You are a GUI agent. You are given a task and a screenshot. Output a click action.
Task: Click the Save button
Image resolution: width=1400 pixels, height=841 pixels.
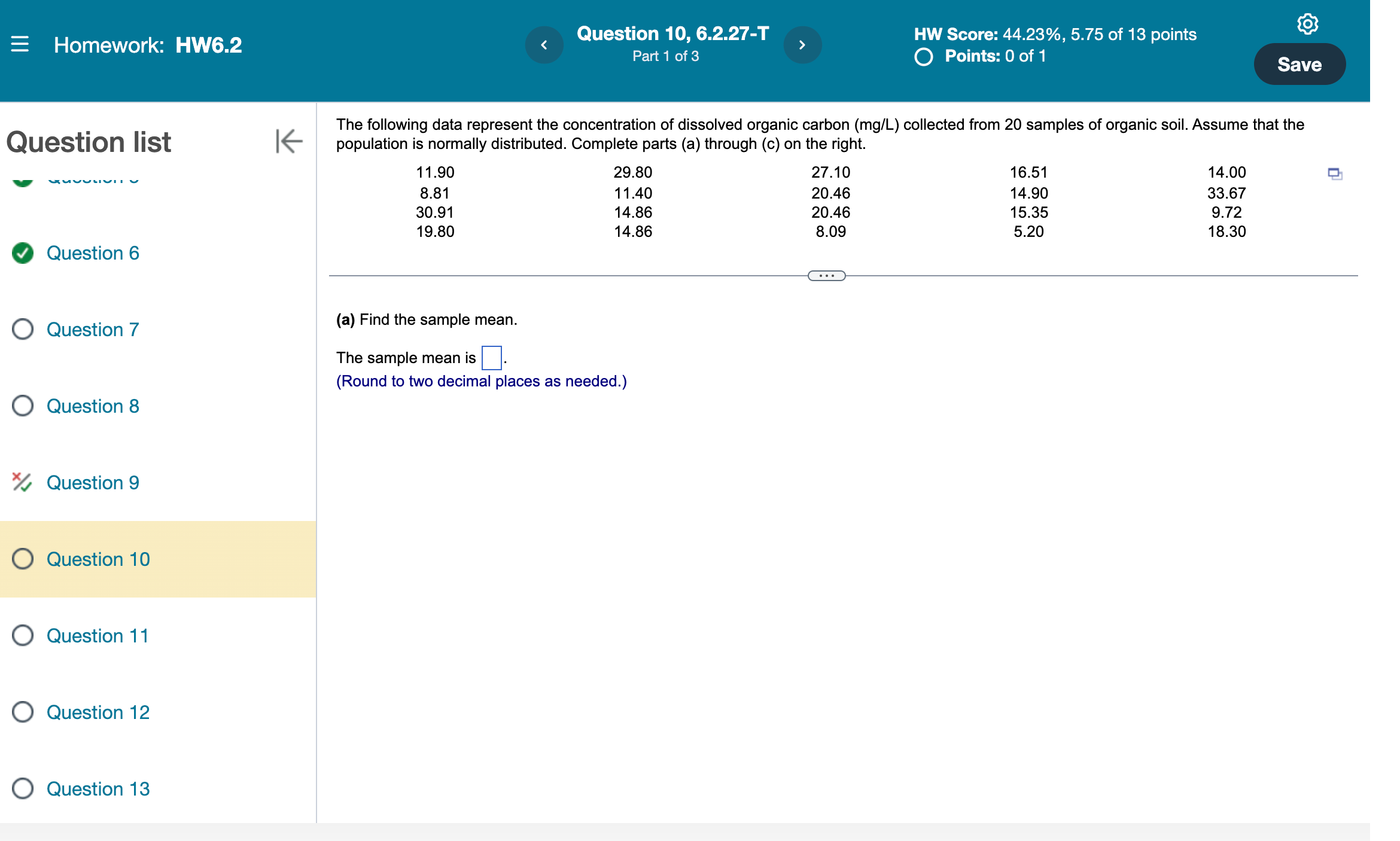coord(1299,64)
